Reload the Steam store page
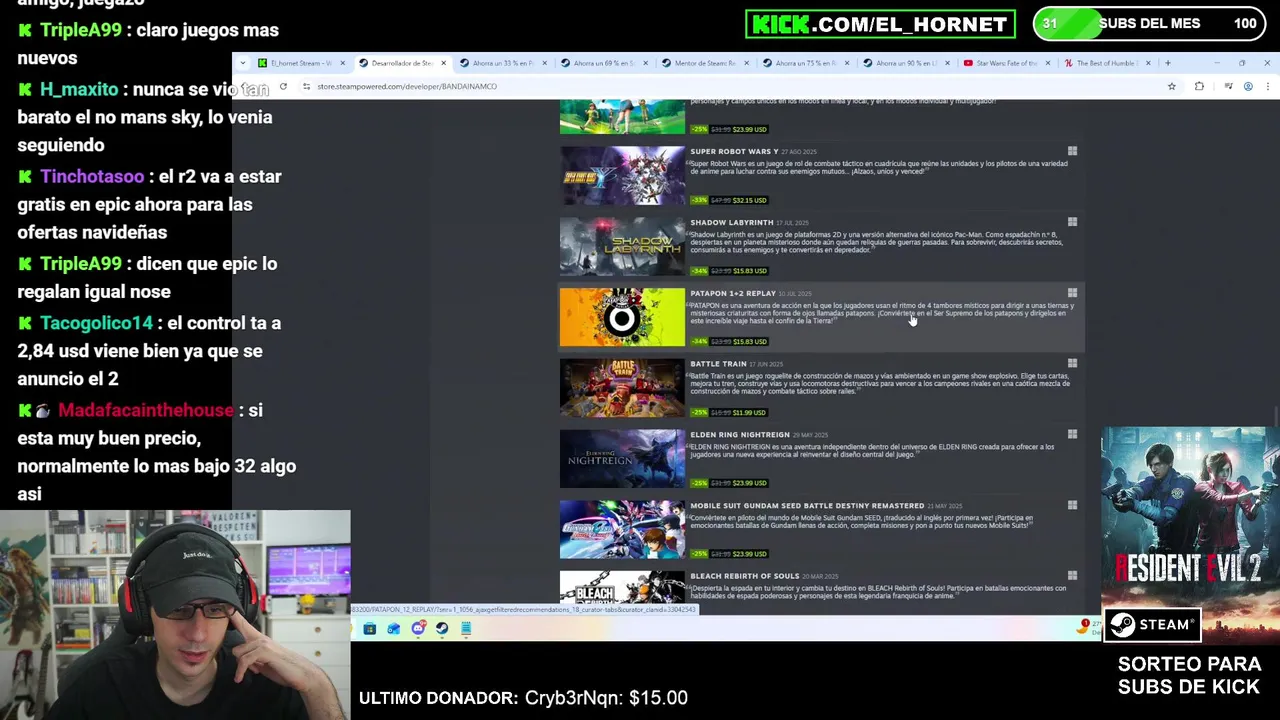1280x720 pixels. [x=283, y=87]
